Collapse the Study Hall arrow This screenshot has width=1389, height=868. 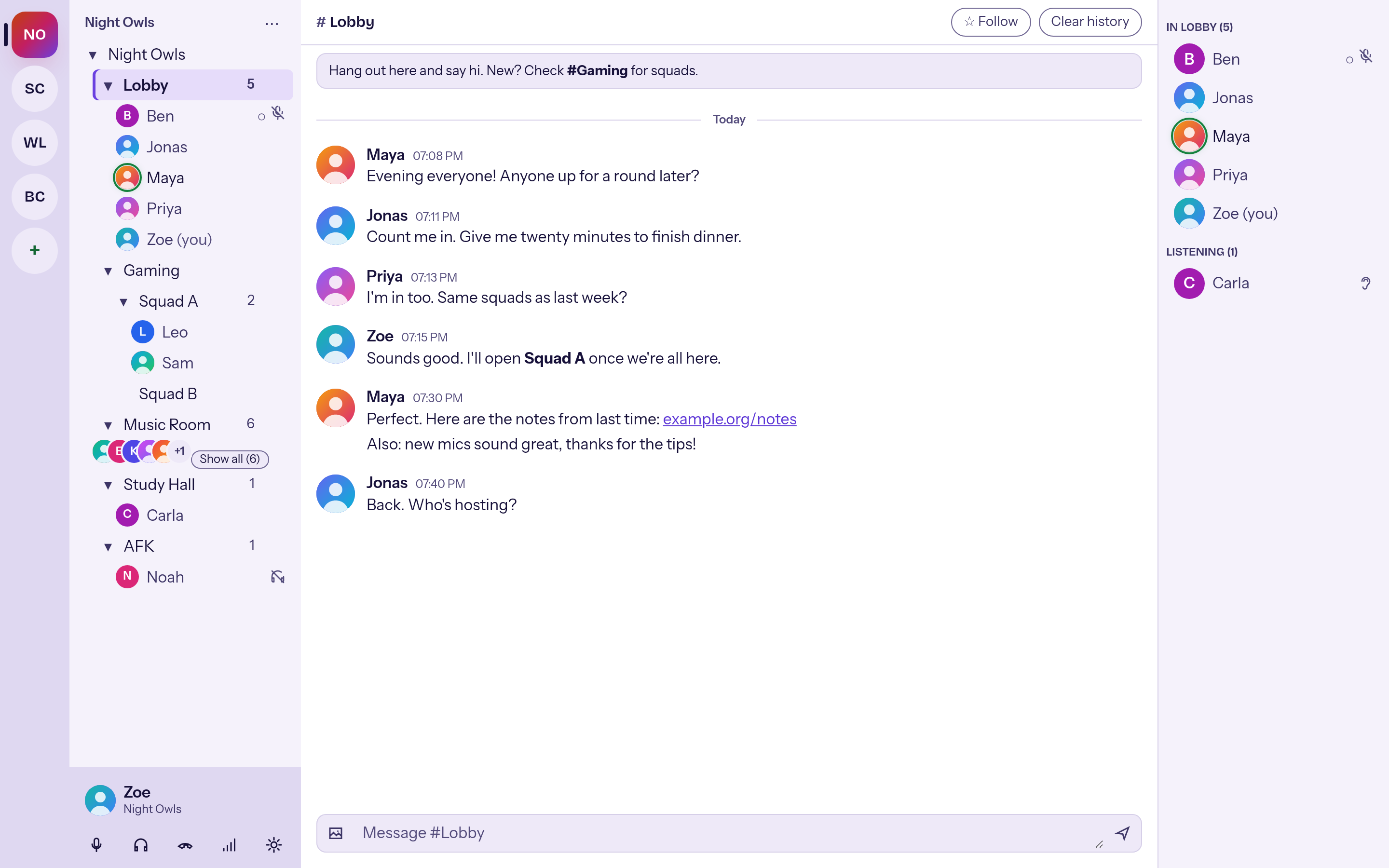(108, 486)
